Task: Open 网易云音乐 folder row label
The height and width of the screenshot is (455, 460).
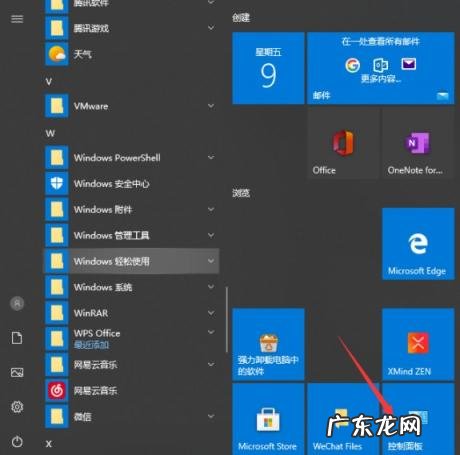Action: coord(95,365)
